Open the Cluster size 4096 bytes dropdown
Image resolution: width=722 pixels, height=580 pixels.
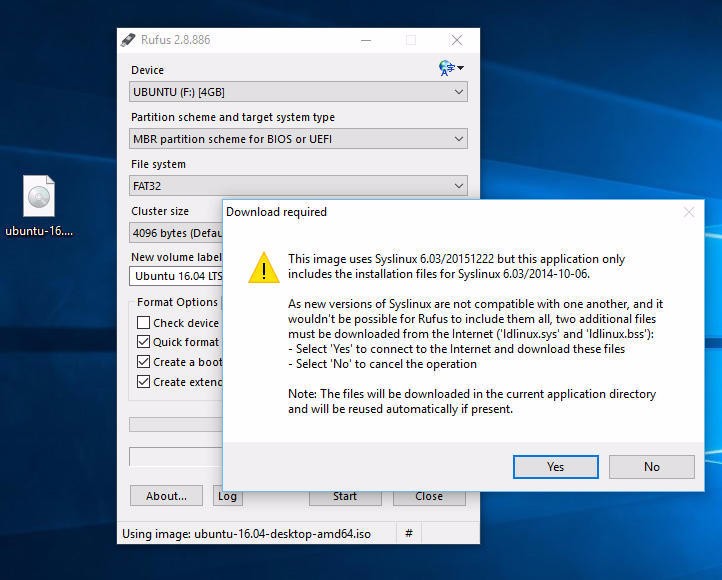176,233
